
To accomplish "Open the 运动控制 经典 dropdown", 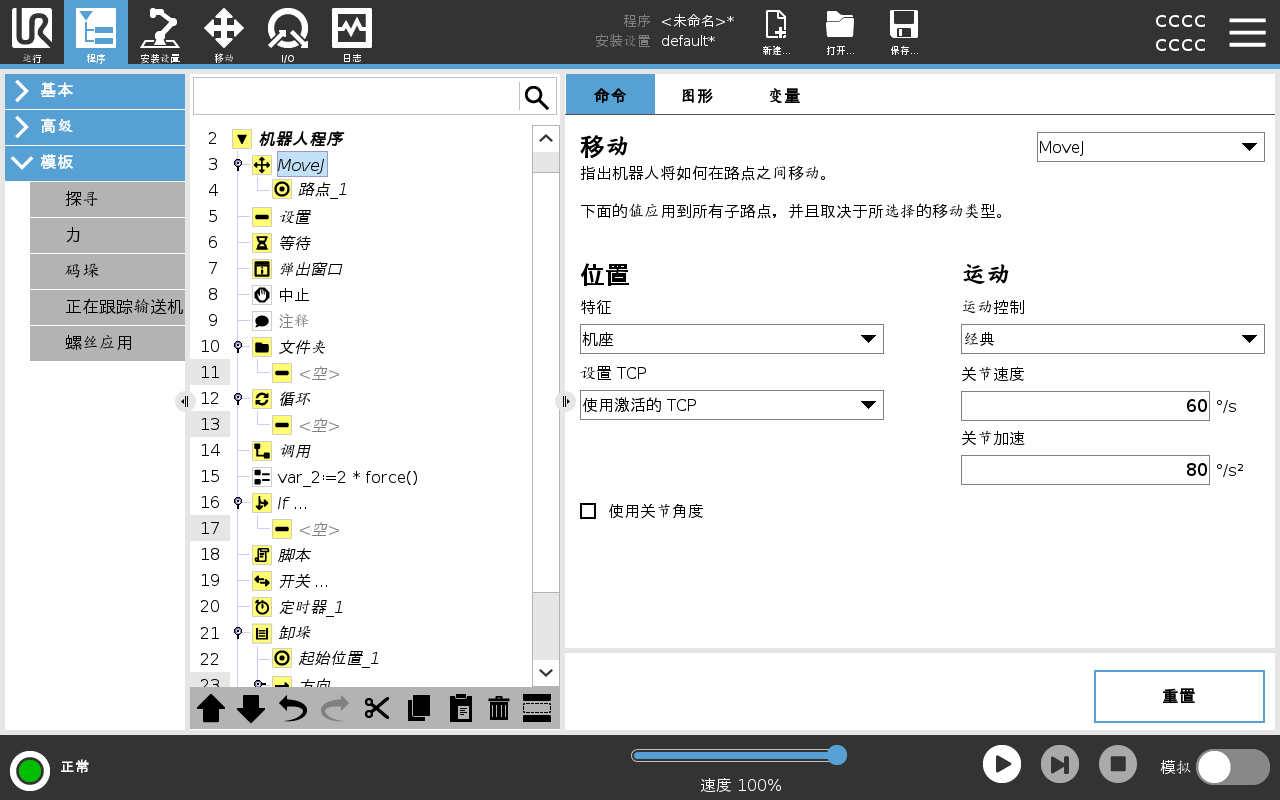I will pyautogui.click(x=1112, y=339).
